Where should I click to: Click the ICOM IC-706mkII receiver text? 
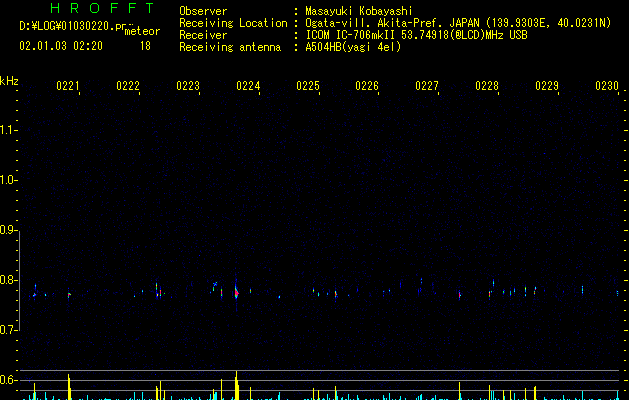(x=416, y=35)
